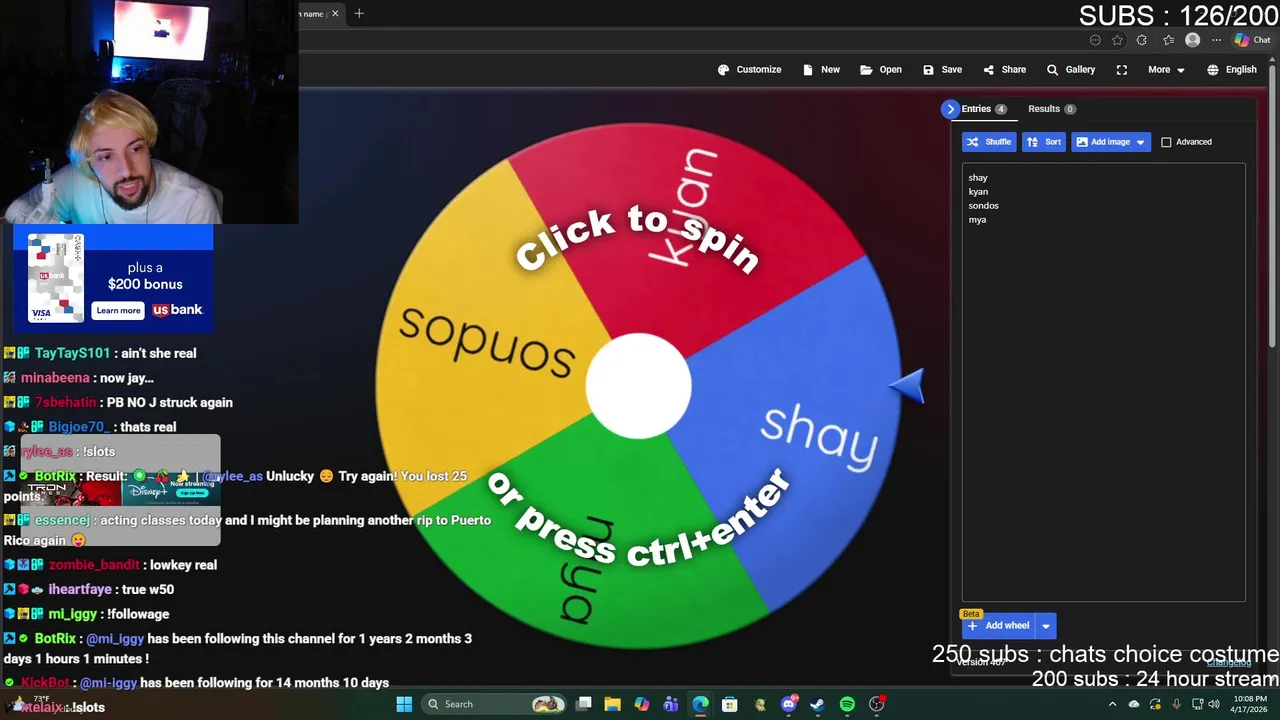Open browser profile avatar

pos(1192,40)
